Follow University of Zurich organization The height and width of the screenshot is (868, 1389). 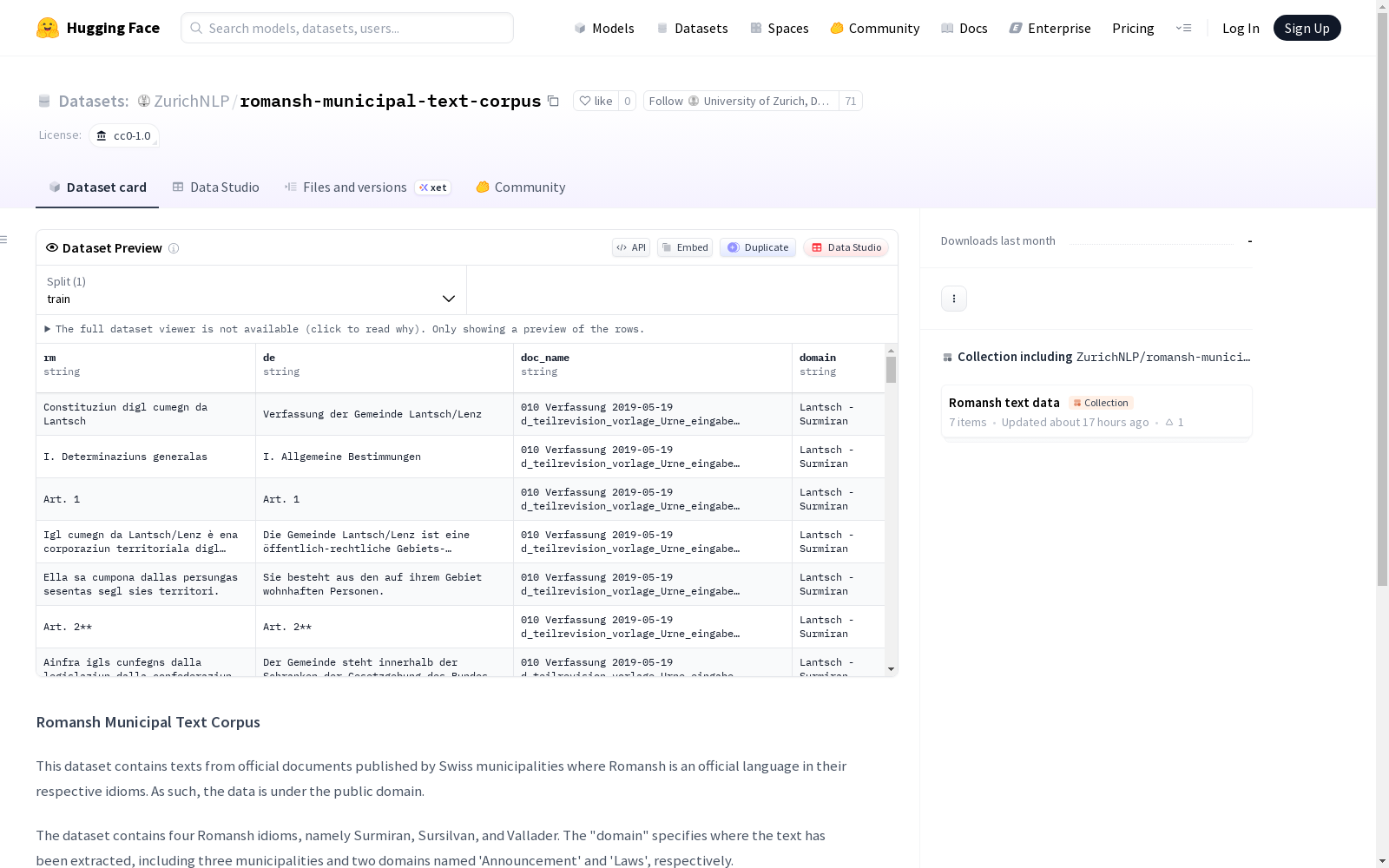coord(741,101)
